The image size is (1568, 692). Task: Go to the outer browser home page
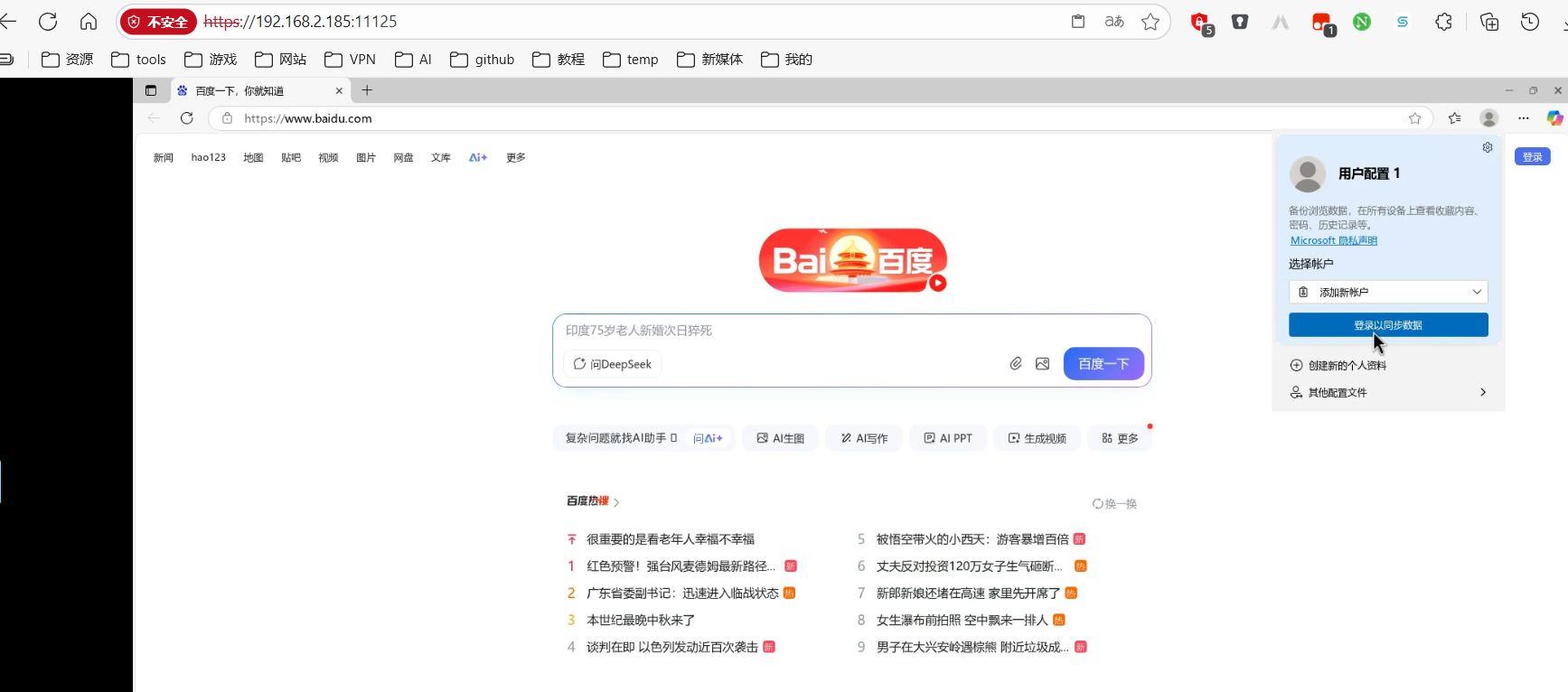pyautogui.click(x=89, y=22)
